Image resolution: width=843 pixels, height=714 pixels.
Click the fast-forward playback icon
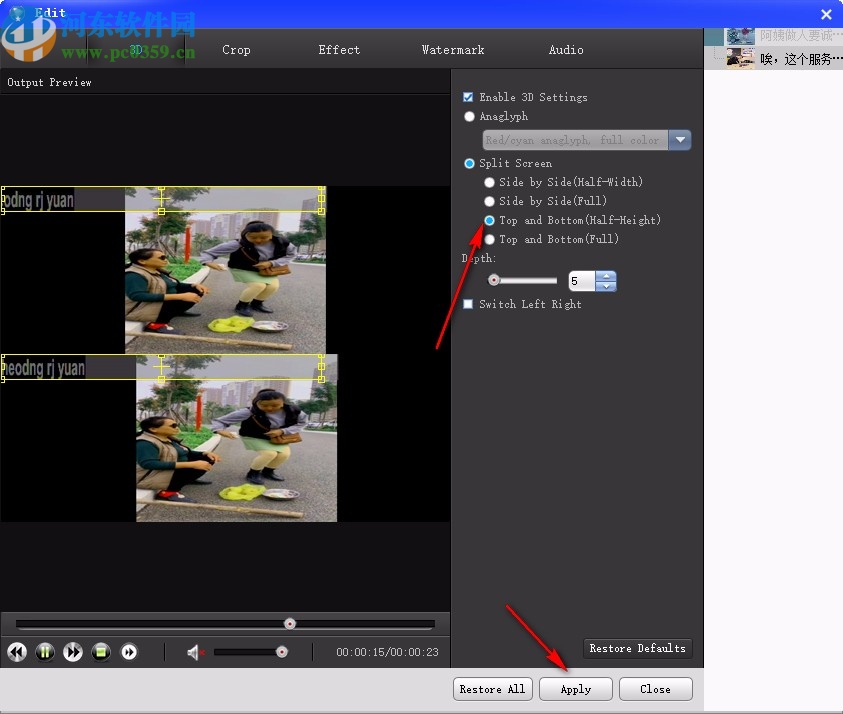73,652
